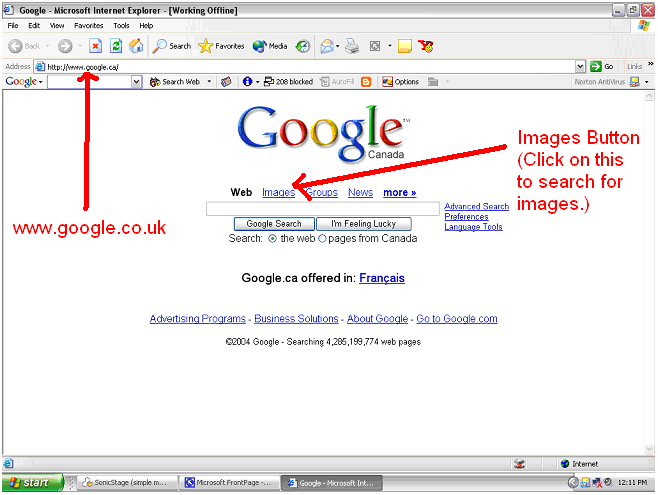Click the News link
Screen dimensions: 658x495
pos(360,192)
